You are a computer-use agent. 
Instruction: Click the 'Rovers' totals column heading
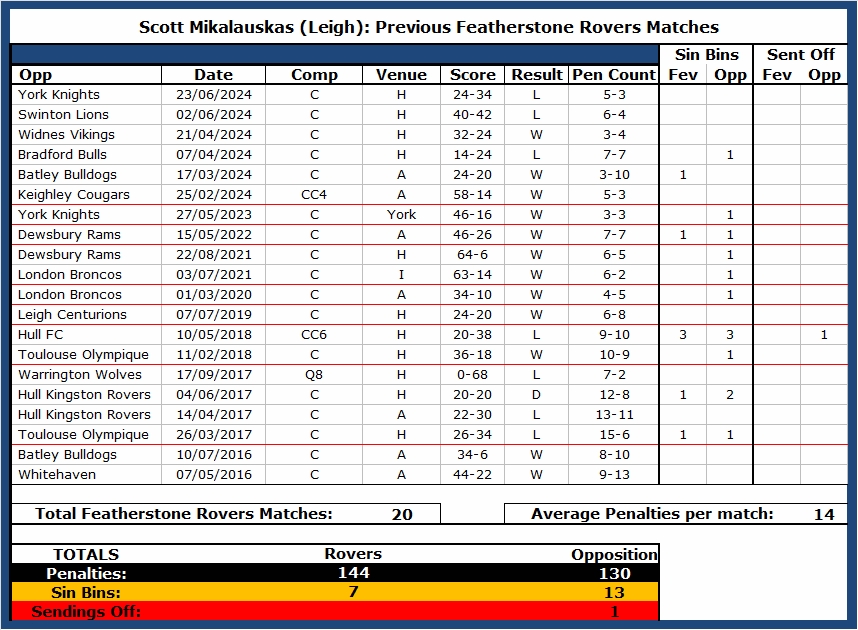click(x=353, y=554)
